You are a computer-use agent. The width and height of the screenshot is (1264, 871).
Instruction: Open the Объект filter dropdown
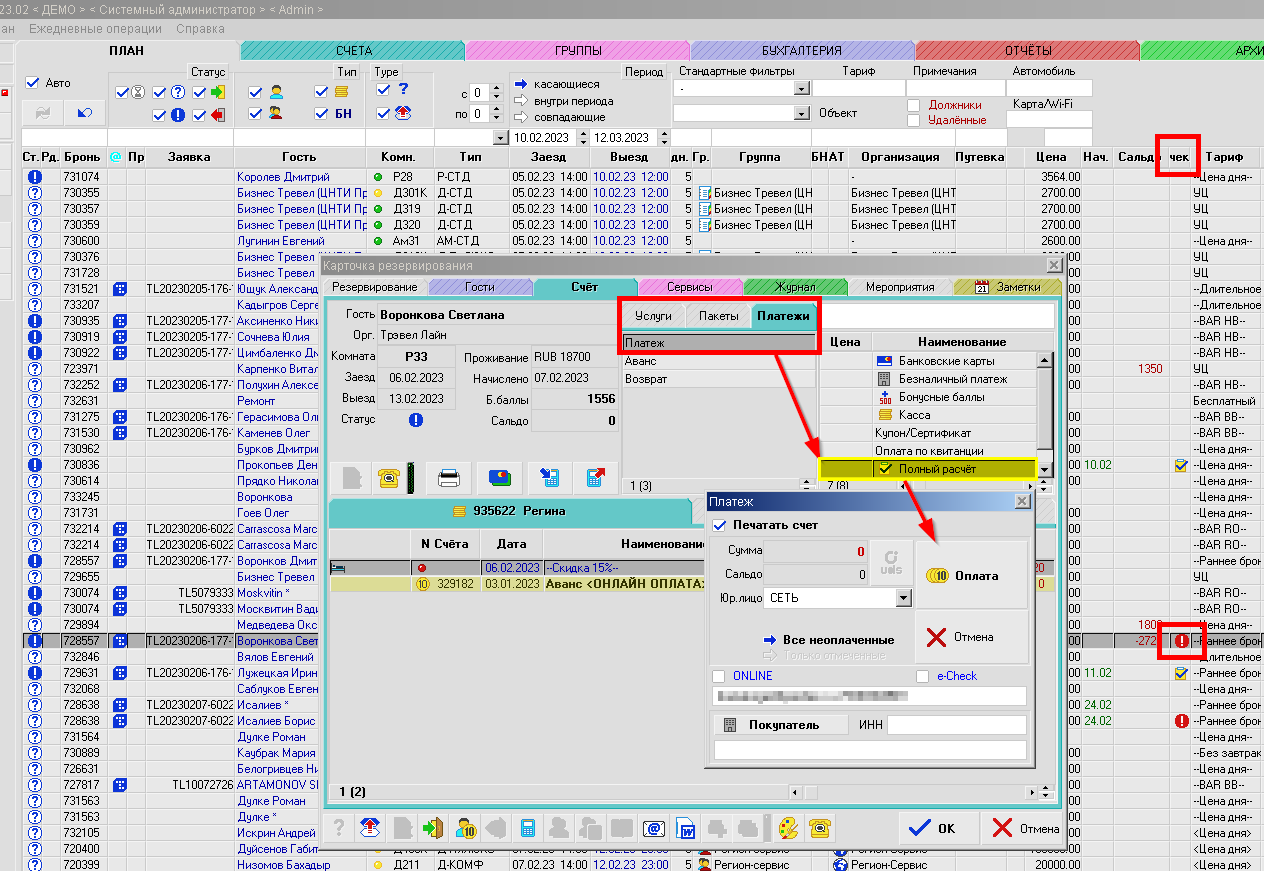click(801, 114)
